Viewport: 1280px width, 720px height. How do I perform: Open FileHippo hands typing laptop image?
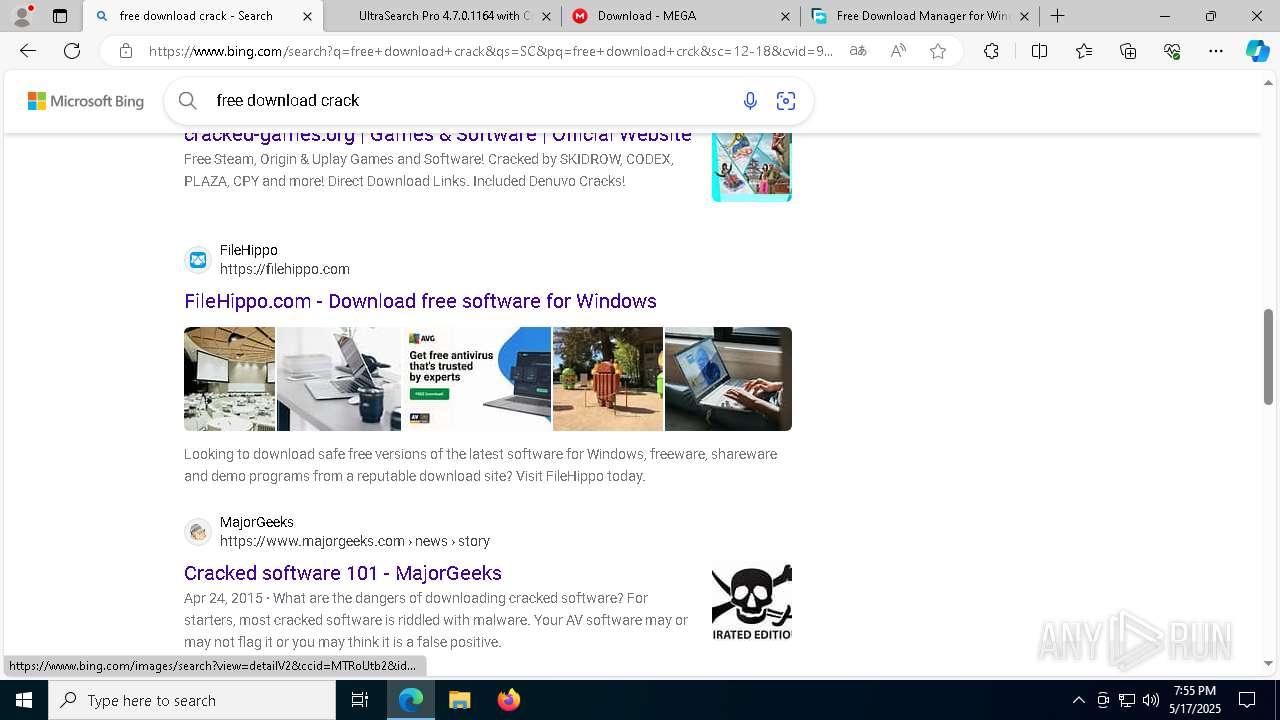click(x=728, y=379)
